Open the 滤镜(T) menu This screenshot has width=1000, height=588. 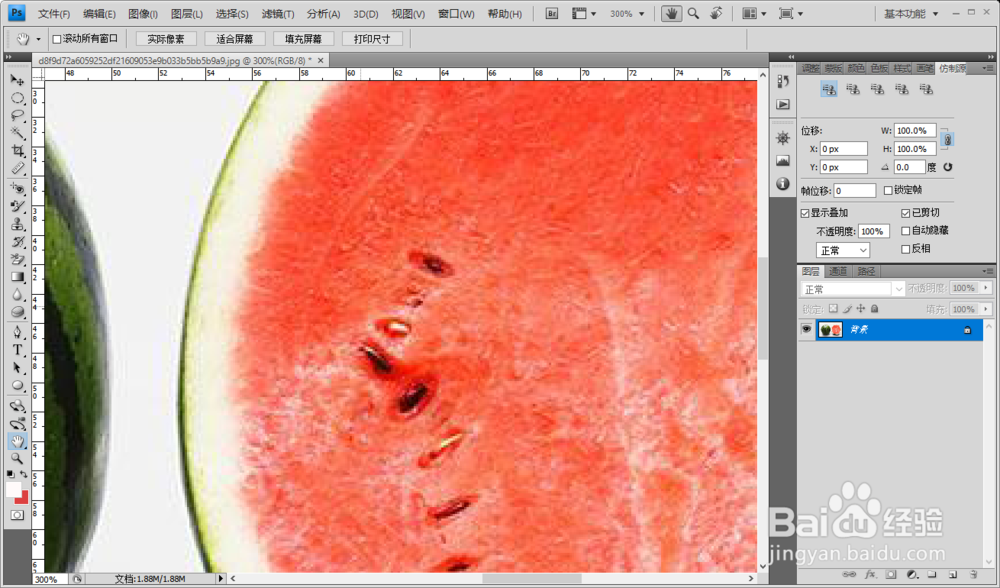pyautogui.click(x=277, y=13)
